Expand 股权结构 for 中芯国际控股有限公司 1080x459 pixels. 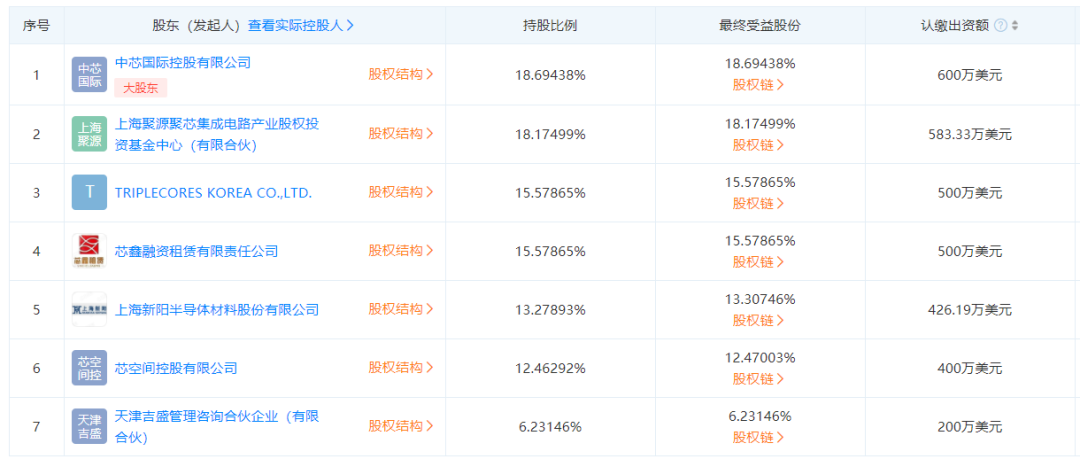[401, 74]
